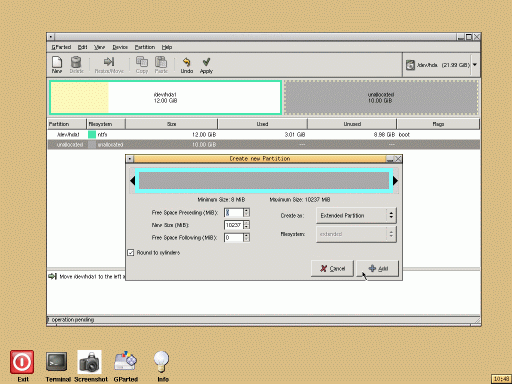The image size is (512, 384).
Task: Click the Free Space Following spinner arrows
Action: [x=247, y=237]
